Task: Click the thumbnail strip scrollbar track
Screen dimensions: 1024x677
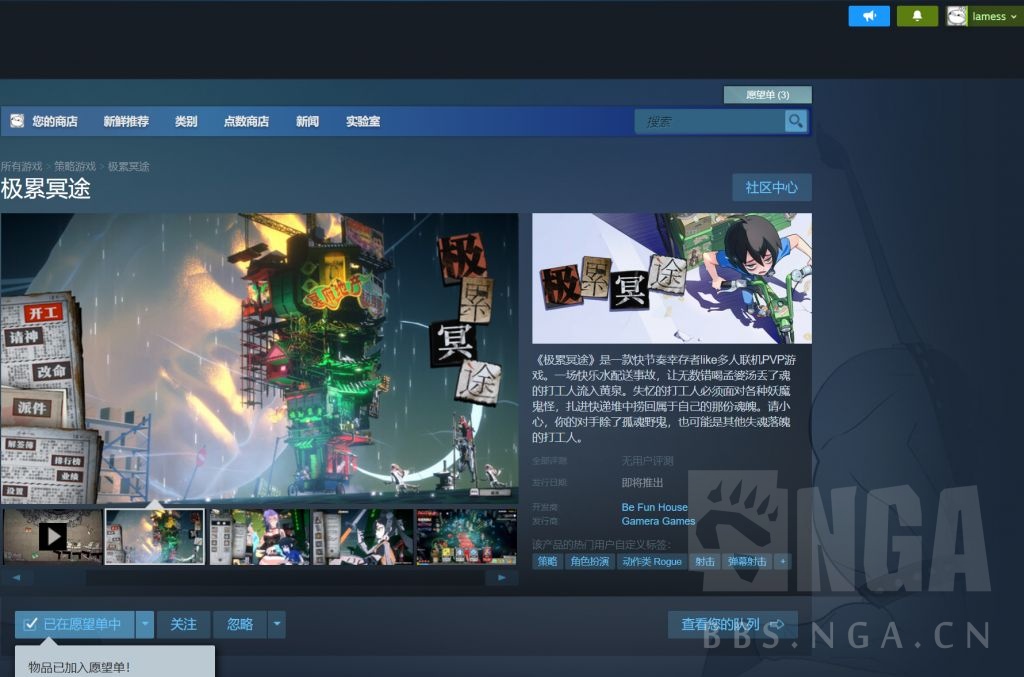Action: pyautogui.click(x=259, y=577)
